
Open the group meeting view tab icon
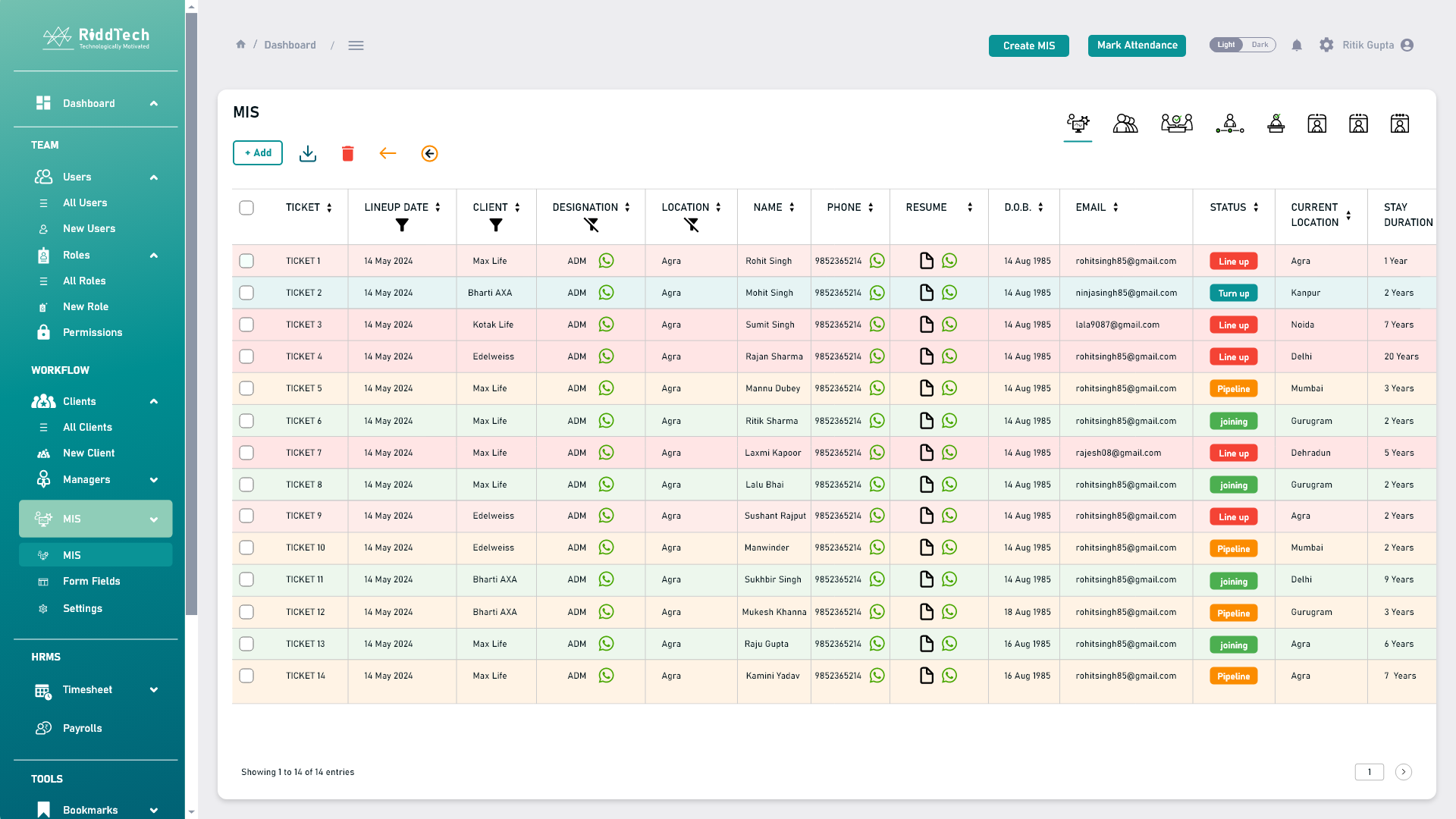(1177, 124)
